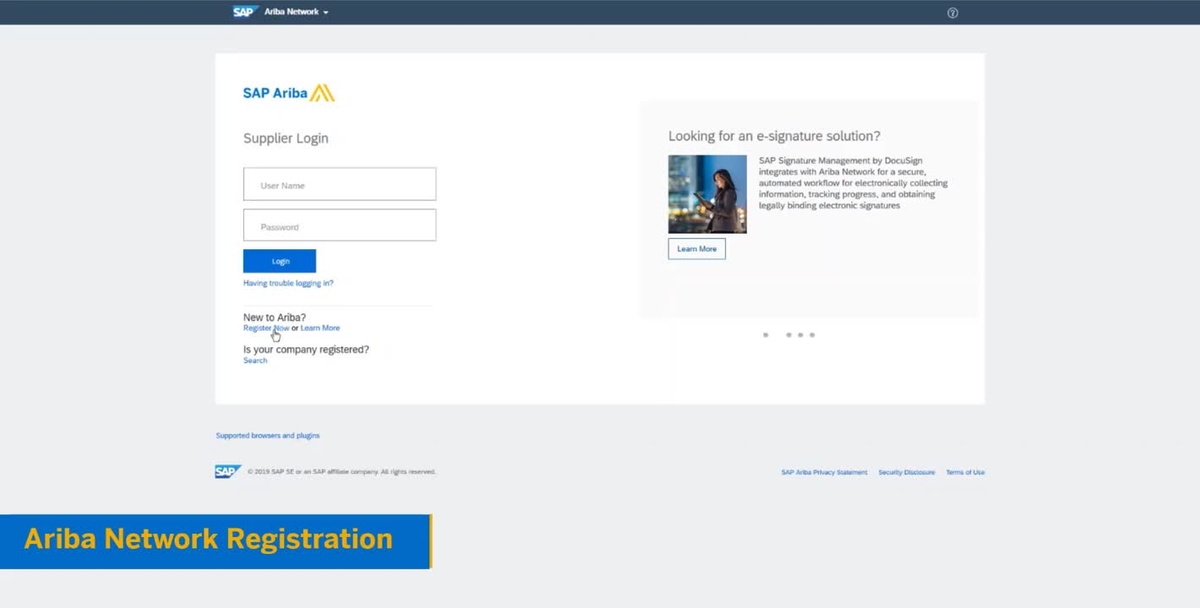Click the footer copyright notice text
The width and height of the screenshot is (1200, 608).
coord(342,472)
